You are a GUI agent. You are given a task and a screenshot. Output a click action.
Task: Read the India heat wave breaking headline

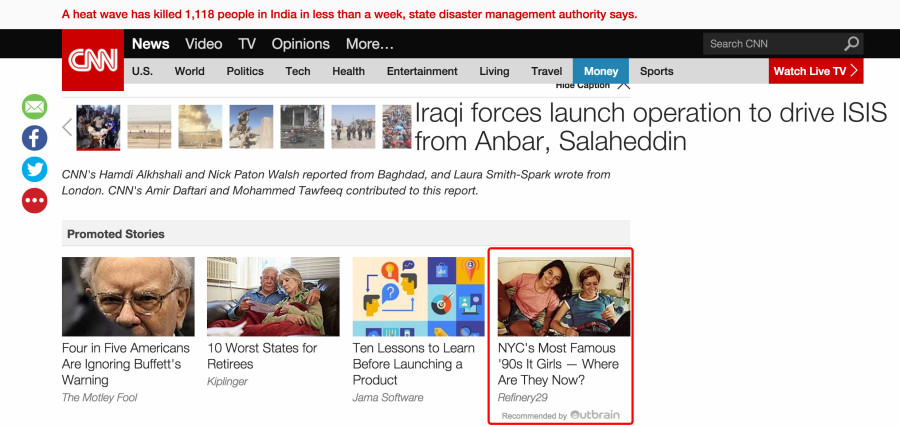click(349, 14)
